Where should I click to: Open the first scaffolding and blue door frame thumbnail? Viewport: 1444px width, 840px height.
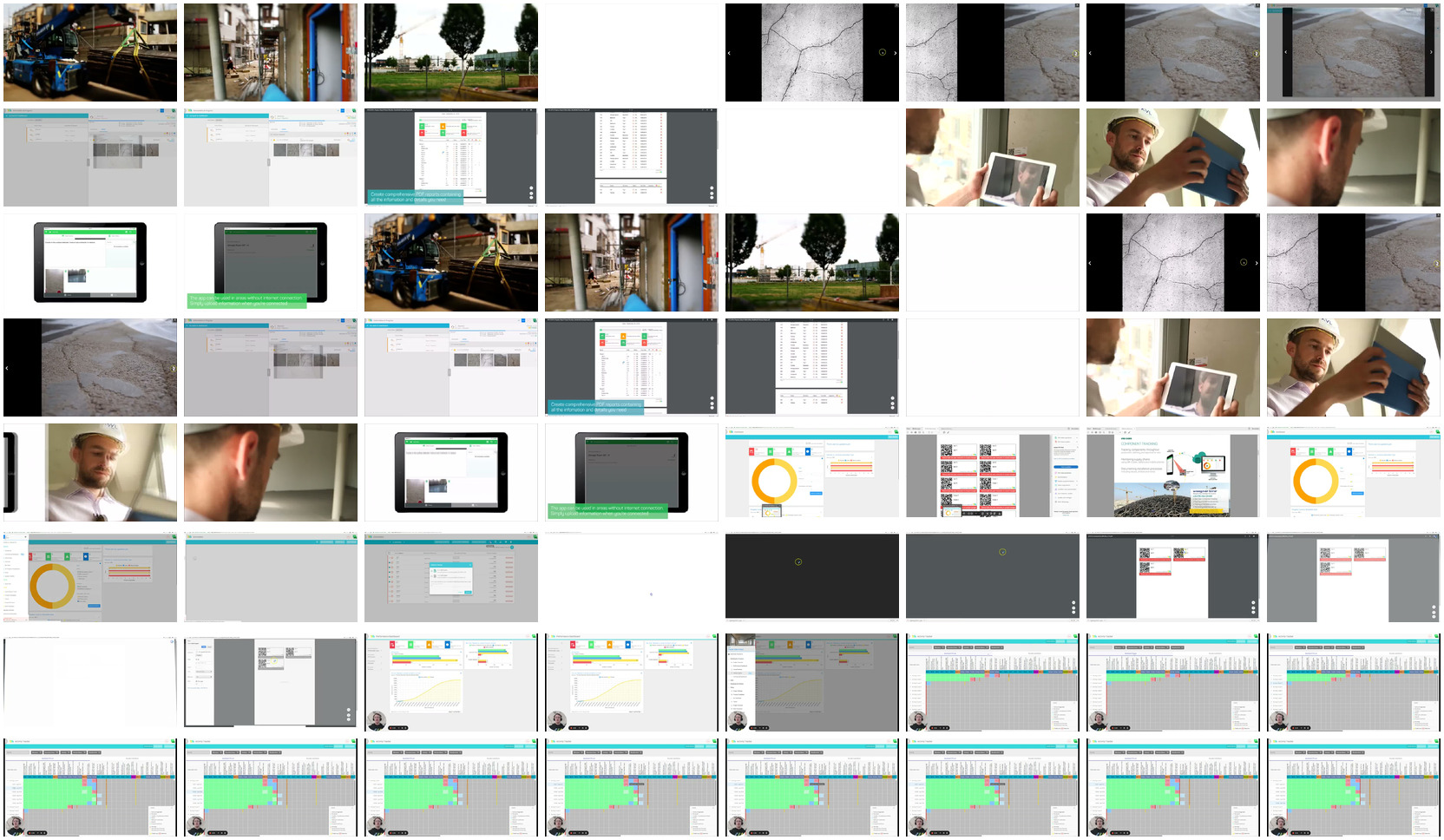pos(271,52)
